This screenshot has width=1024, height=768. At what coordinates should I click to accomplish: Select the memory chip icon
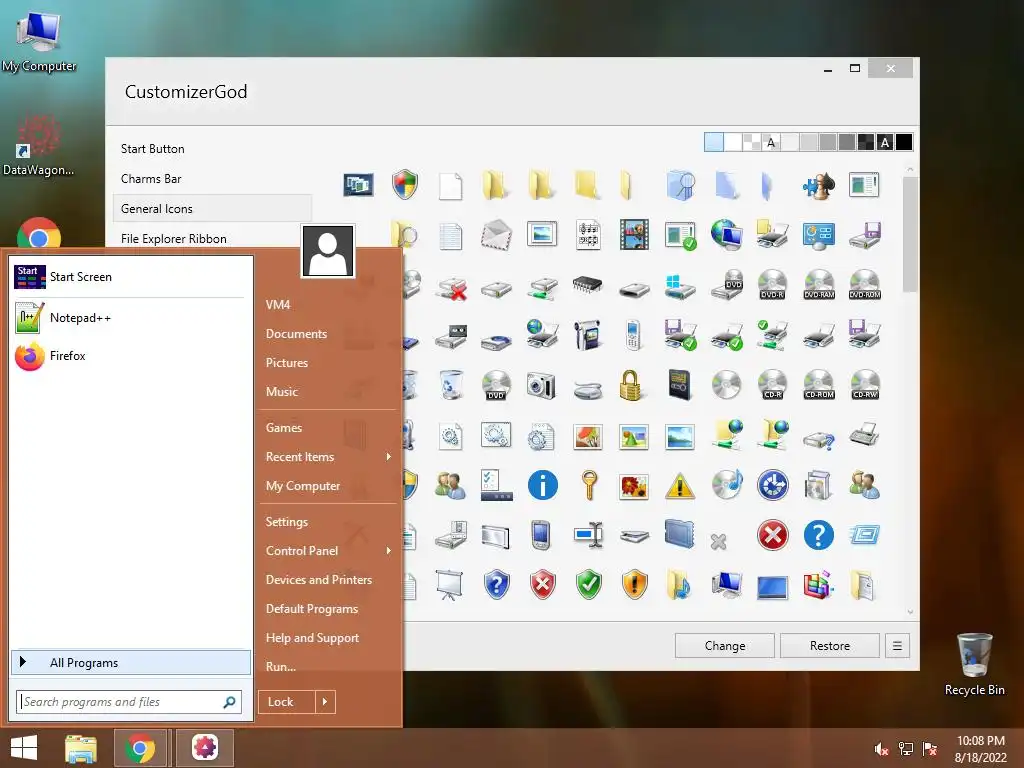point(588,285)
